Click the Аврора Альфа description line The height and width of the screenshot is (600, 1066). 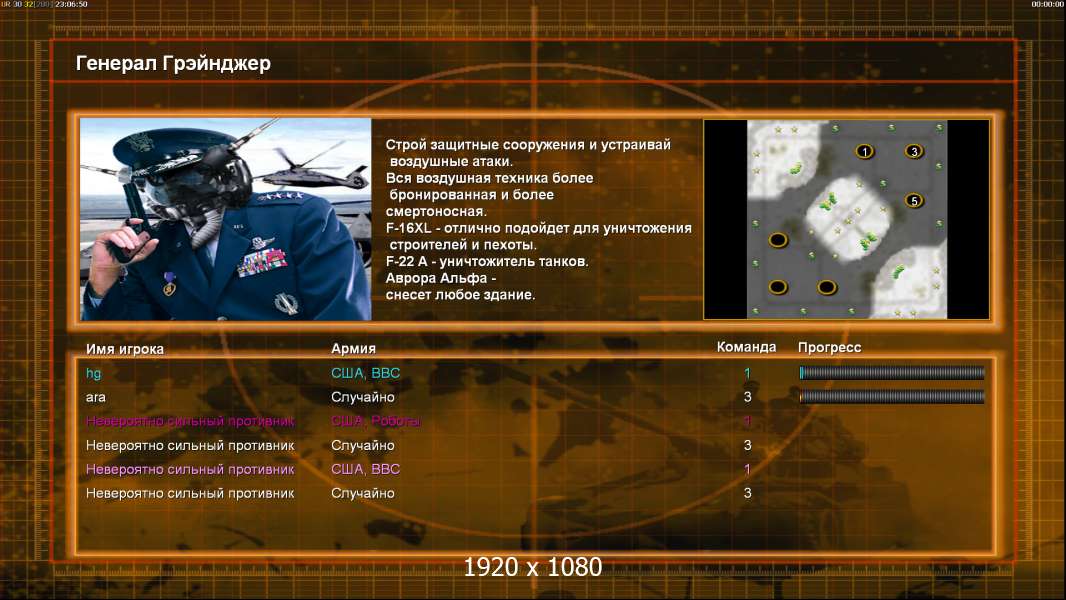[441, 278]
